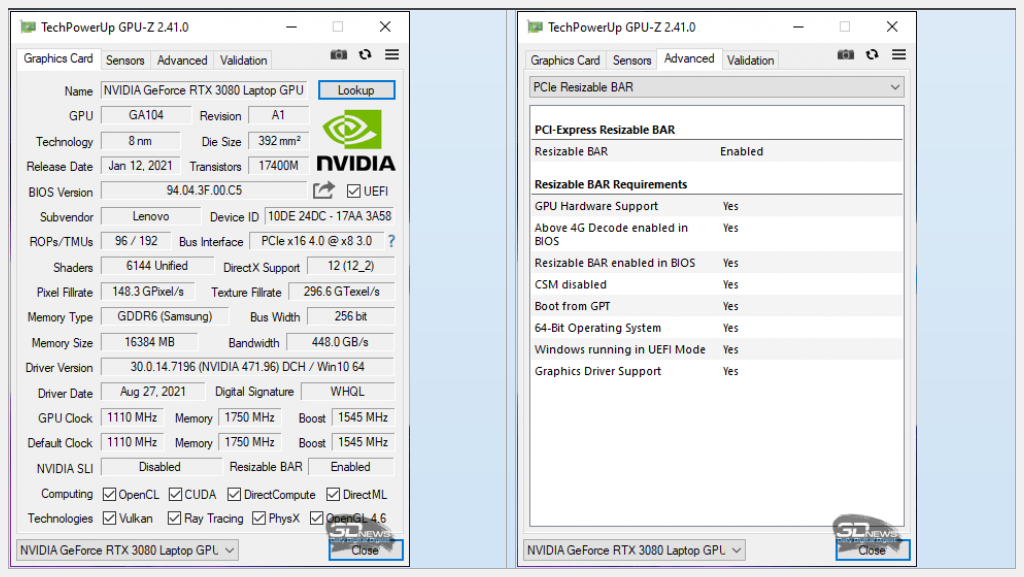Switch to Sensors tab in left window
The width and height of the screenshot is (1024, 577).
(x=125, y=60)
